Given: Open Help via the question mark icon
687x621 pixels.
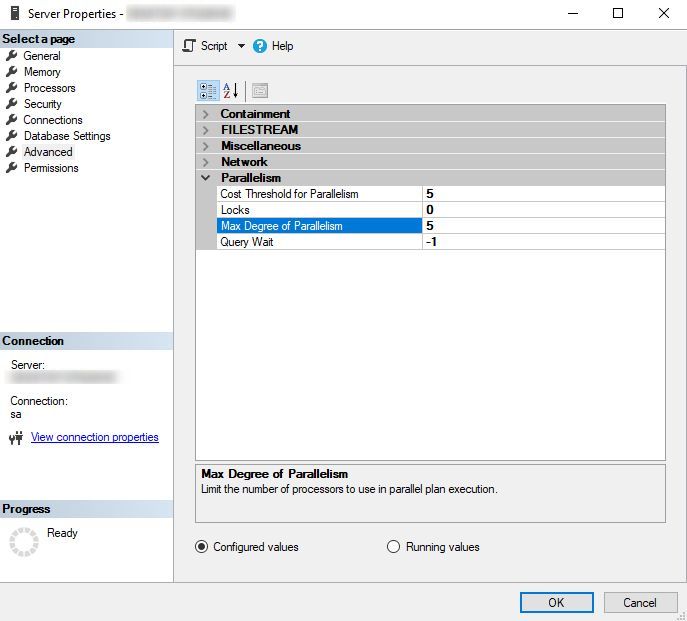Looking at the screenshot, I should pyautogui.click(x=260, y=46).
